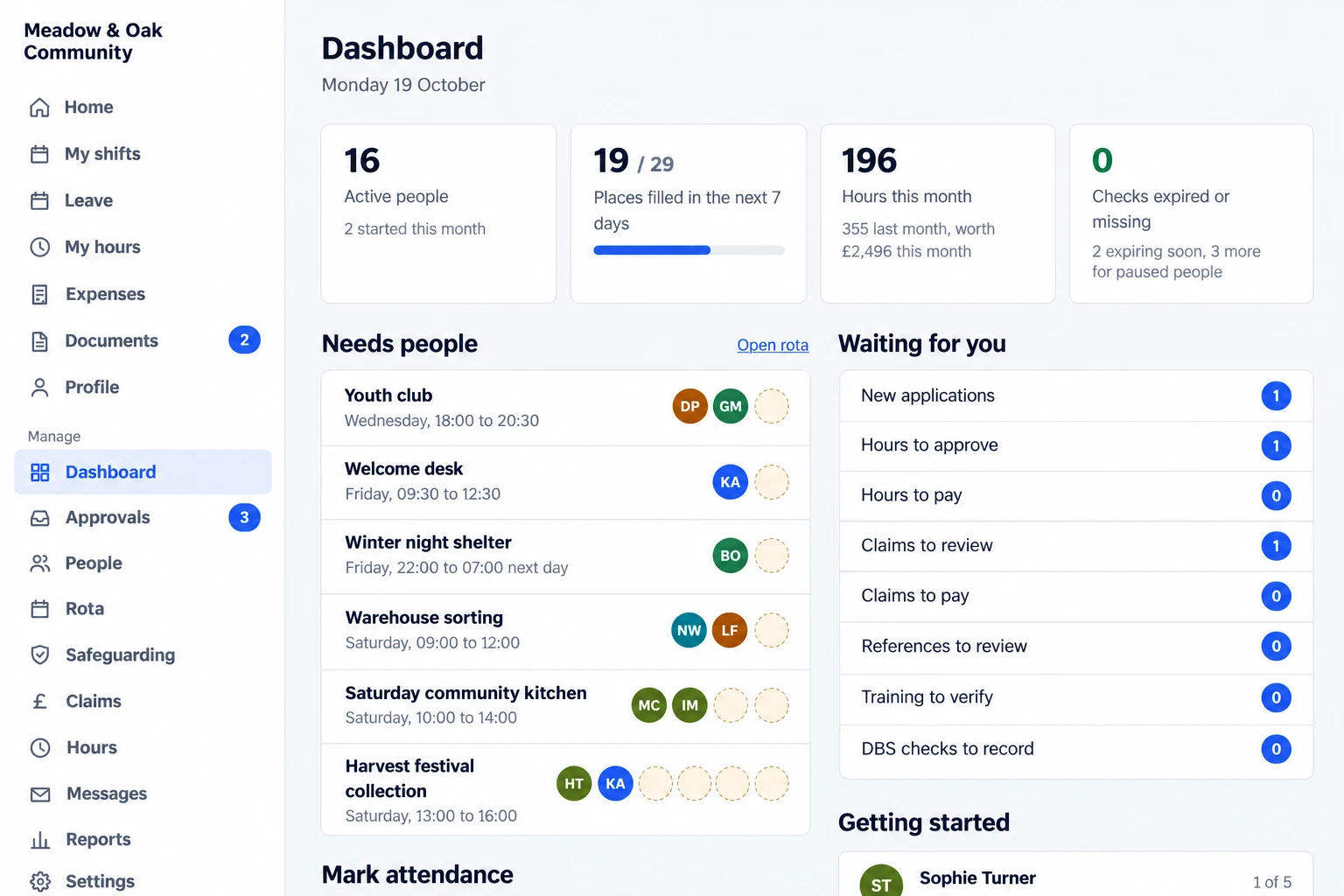
Task: Click the Safeguarding shield icon
Action: pyautogui.click(x=40, y=654)
